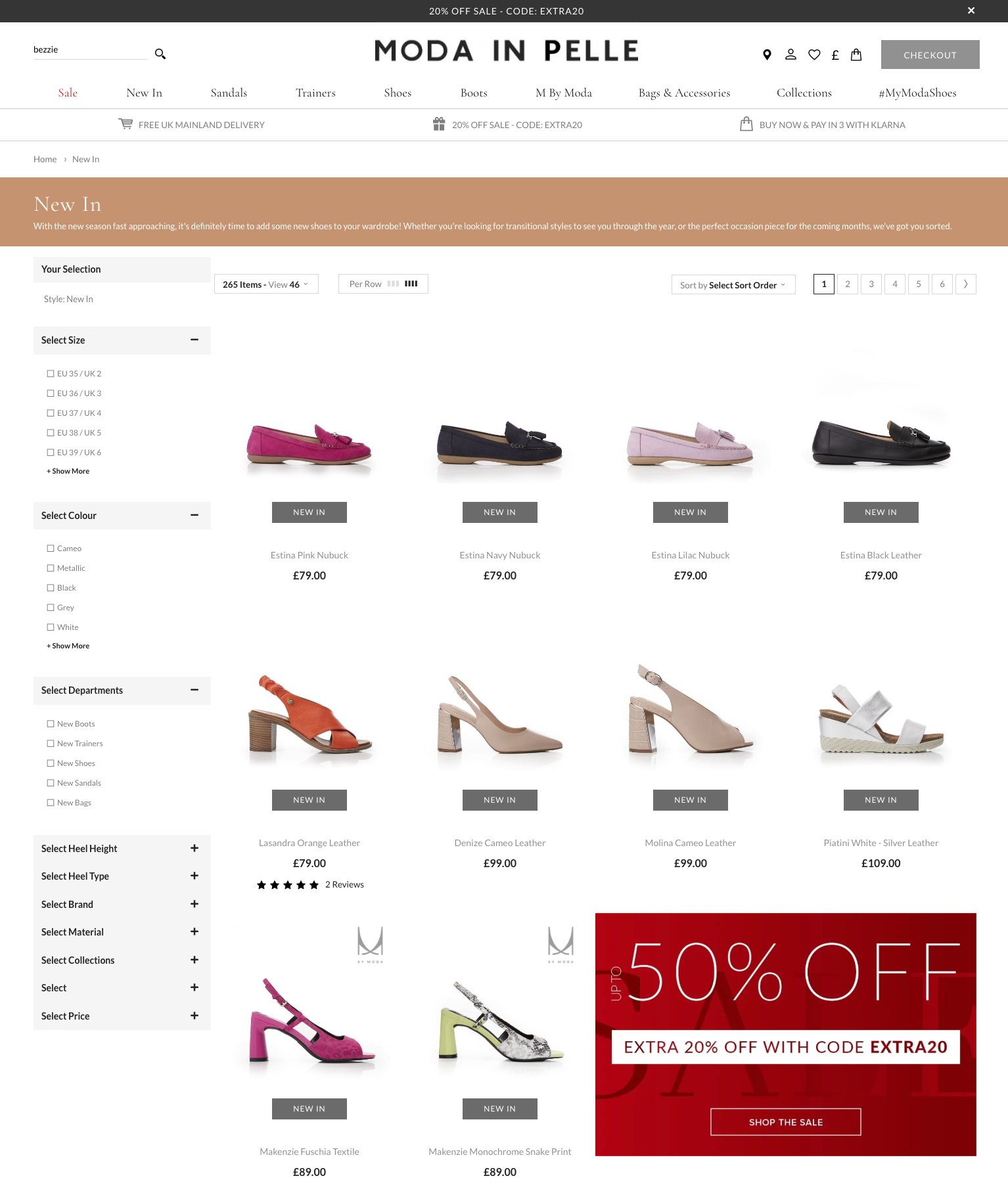
Task: Go to next page arrow
Action: coord(966,284)
